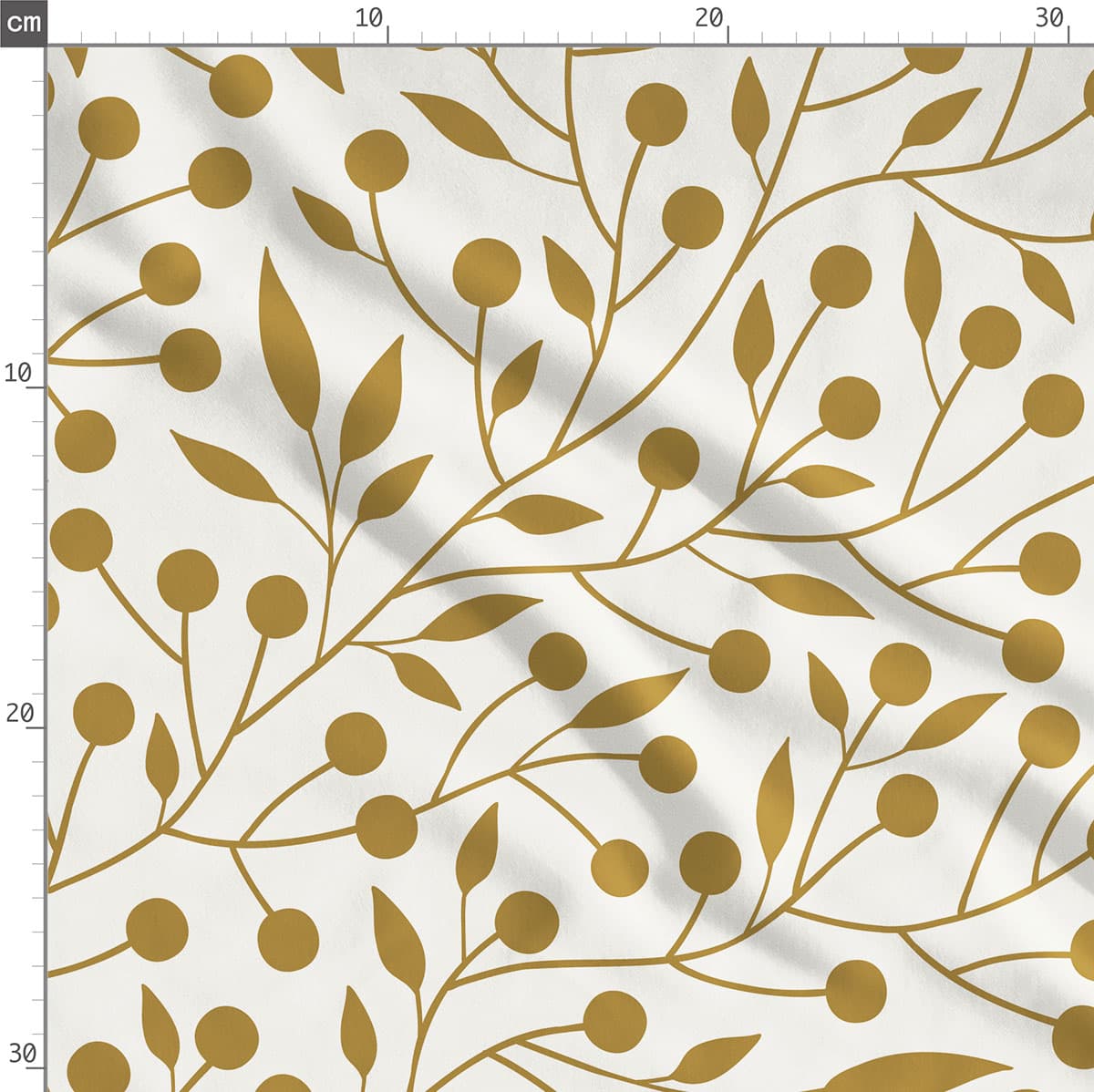Click the gold berry nearest the cm badge
Viewport: 1094px width, 1092px height.
[x=108, y=127]
